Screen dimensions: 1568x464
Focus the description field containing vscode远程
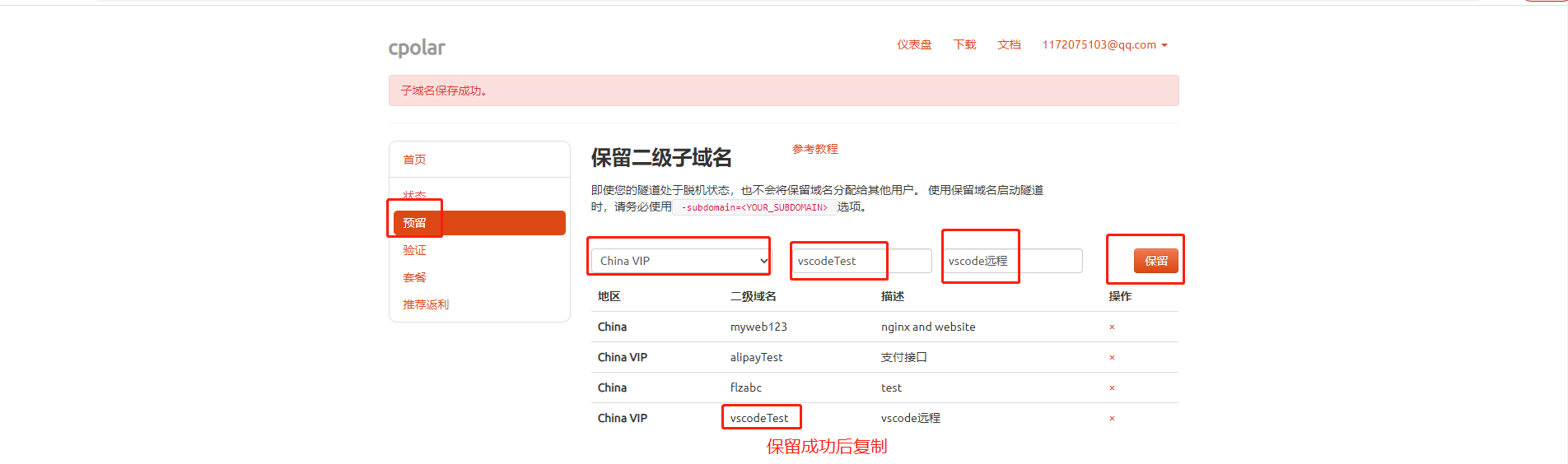[x=1012, y=261]
